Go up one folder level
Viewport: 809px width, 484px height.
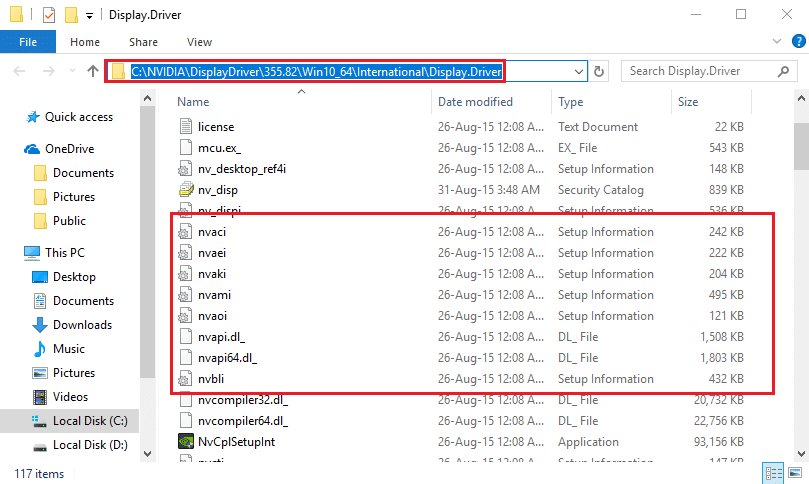(x=93, y=71)
